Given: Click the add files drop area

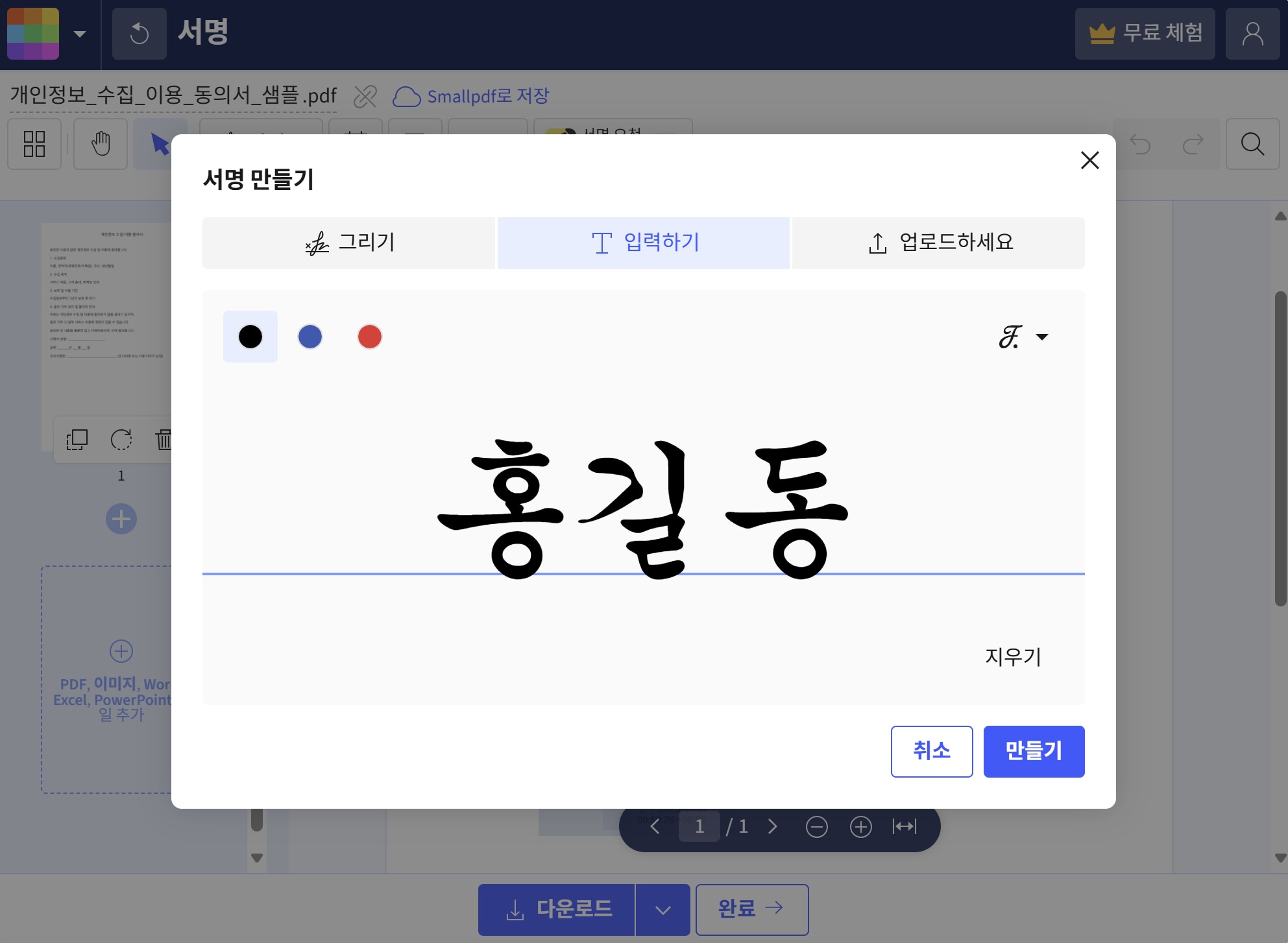Looking at the screenshot, I should coord(107,680).
